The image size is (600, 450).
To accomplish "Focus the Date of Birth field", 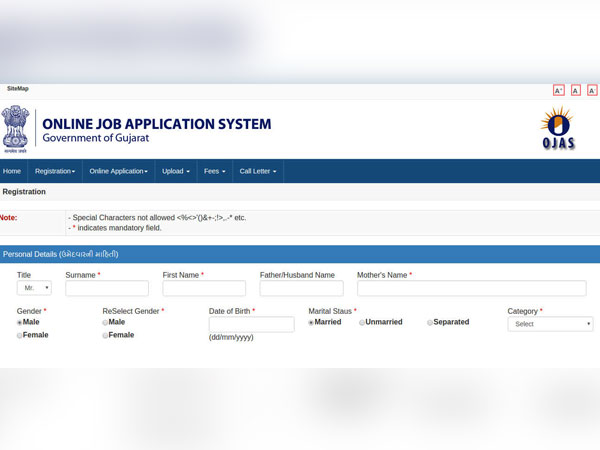I will (251, 324).
